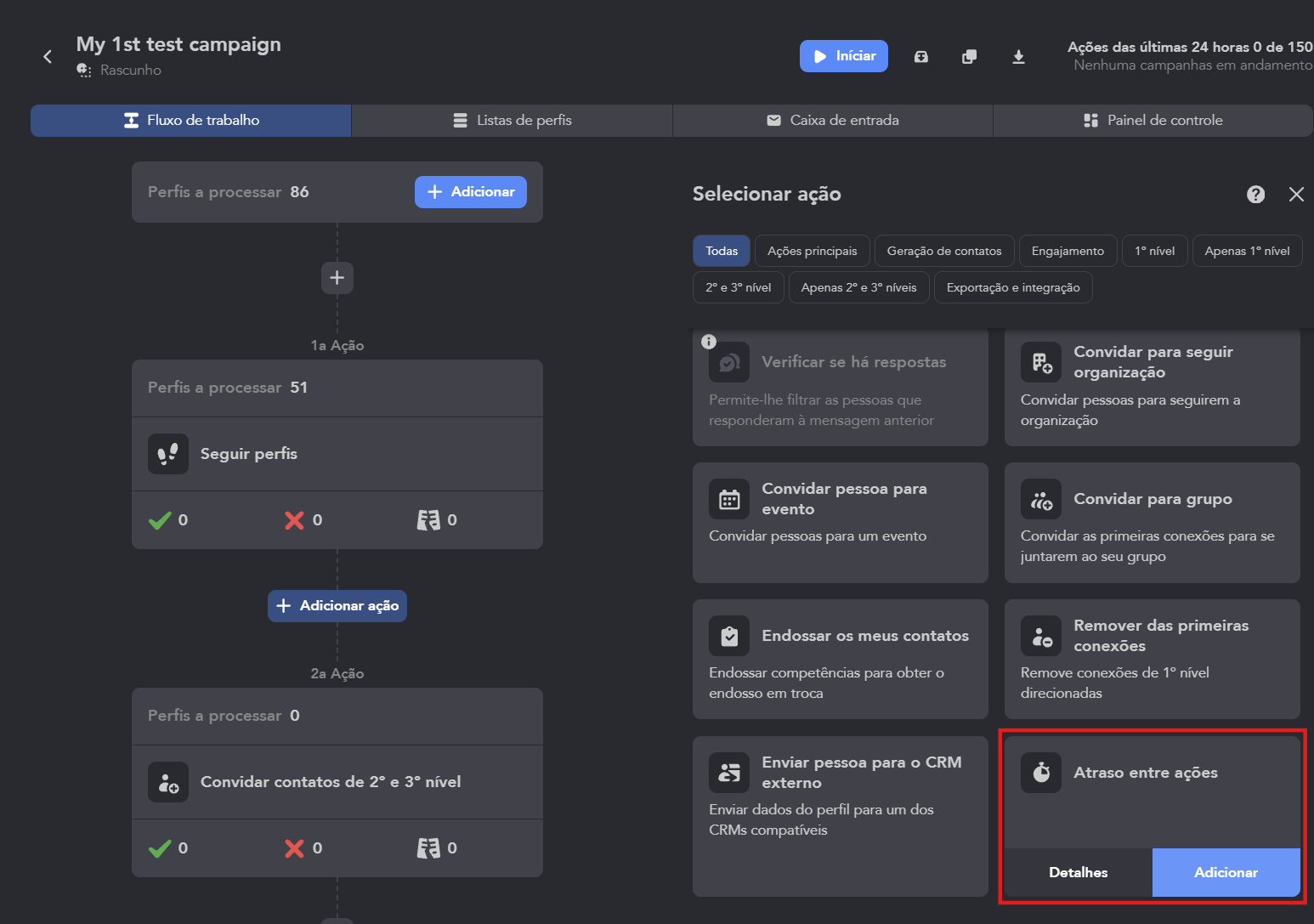The height and width of the screenshot is (924, 1314).
Task: Open the Caixa de entrada tab
Action: pos(833,121)
